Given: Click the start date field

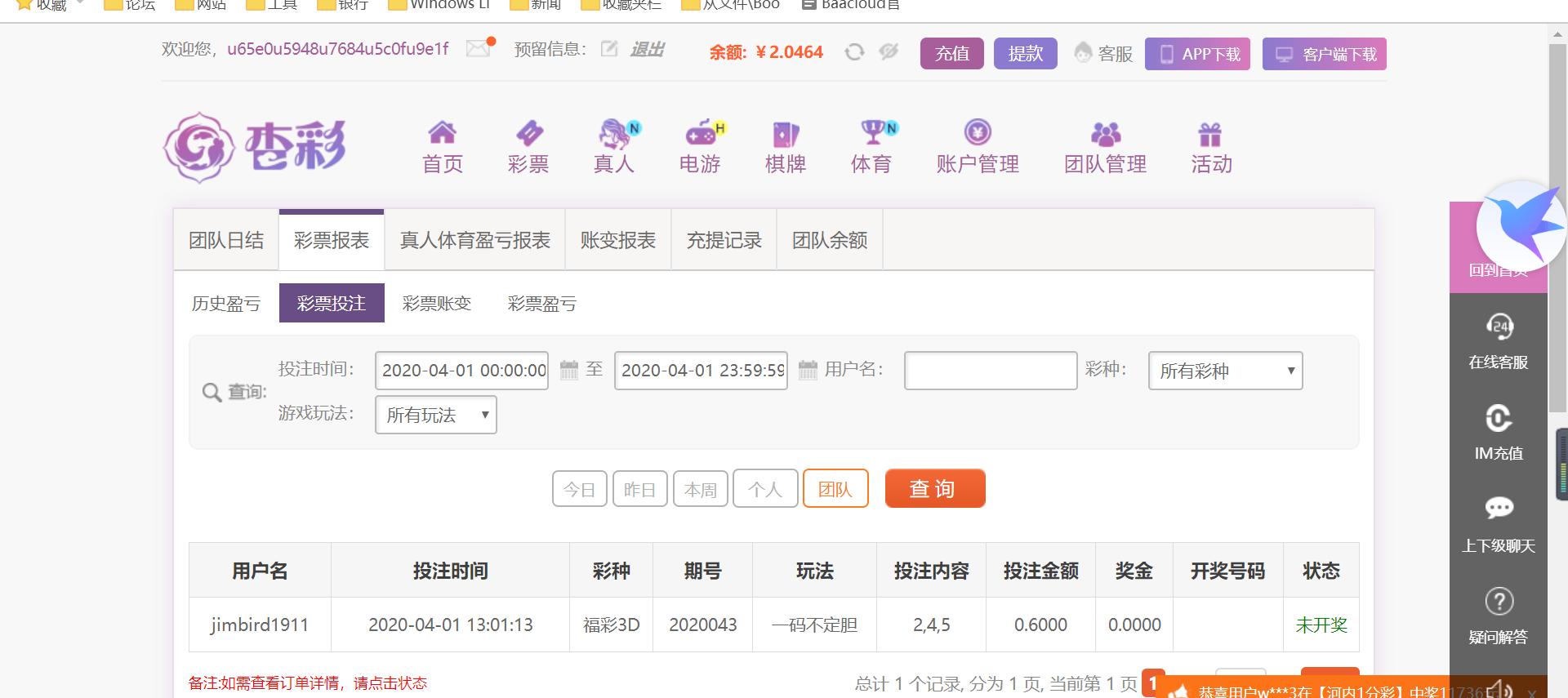Looking at the screenshot, I should pos(462,371).
